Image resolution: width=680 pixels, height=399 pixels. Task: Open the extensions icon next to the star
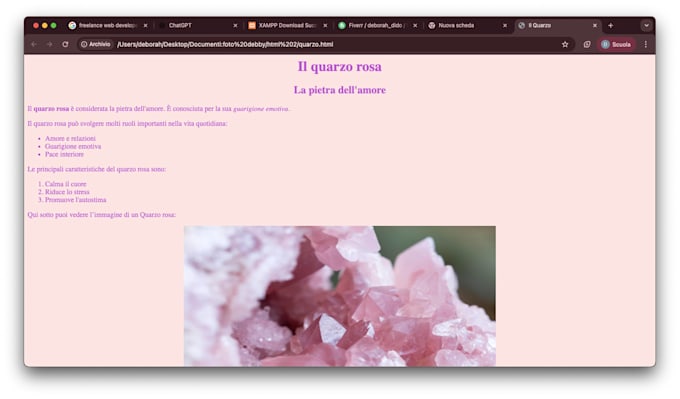click(x=587, y=44)
